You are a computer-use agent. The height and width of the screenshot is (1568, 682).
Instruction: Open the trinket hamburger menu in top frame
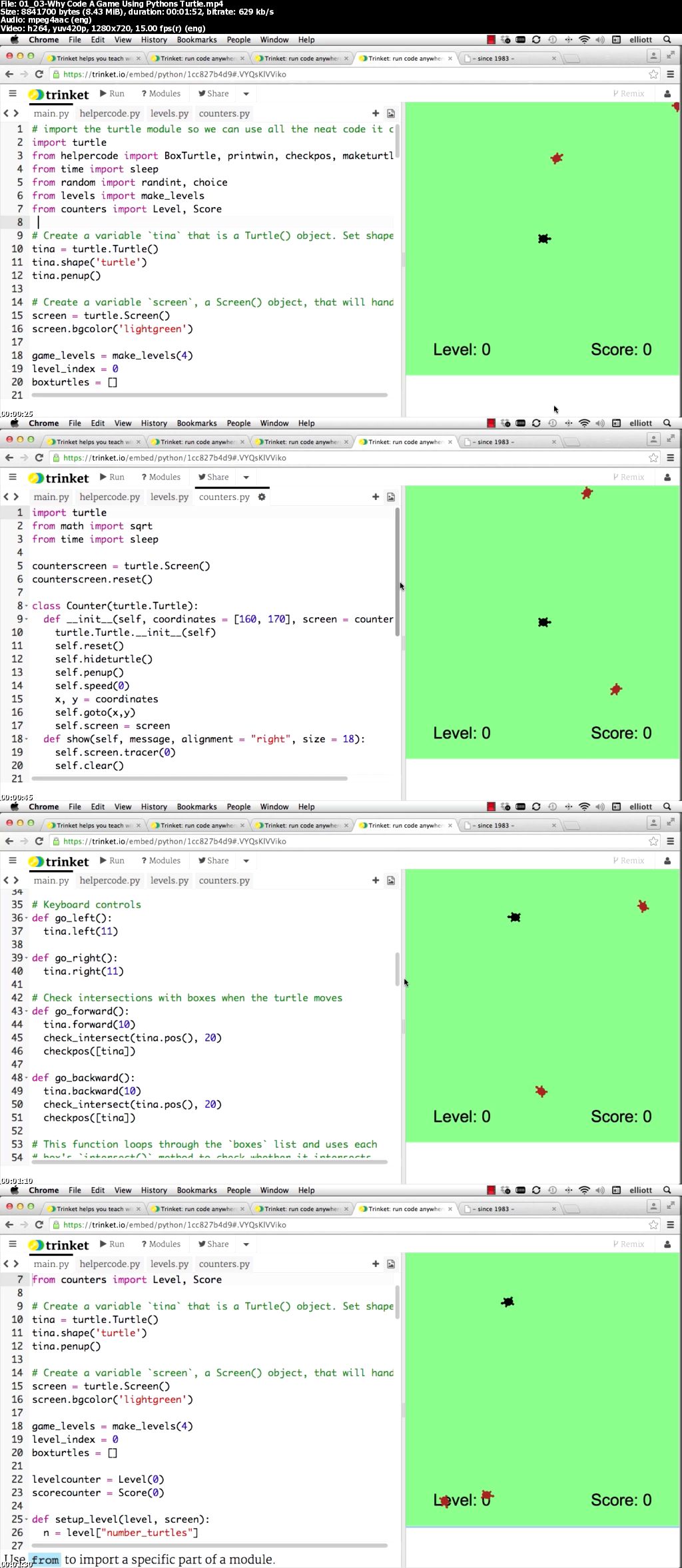12,94
